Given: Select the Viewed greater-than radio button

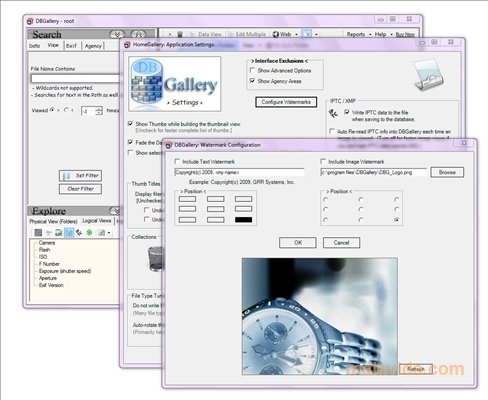Looking at the screenshot, I should point(52,110).
